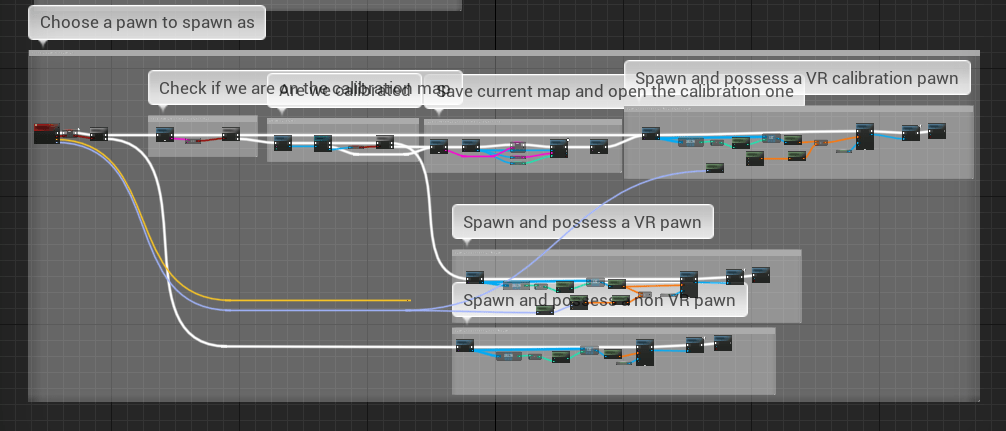Screen dimensions: 1006x431
Task: Select the red event node at graph start
Action: point(46,132)
